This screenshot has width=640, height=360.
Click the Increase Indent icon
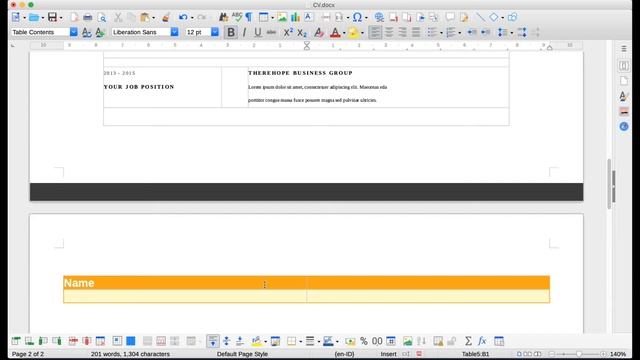471,32
